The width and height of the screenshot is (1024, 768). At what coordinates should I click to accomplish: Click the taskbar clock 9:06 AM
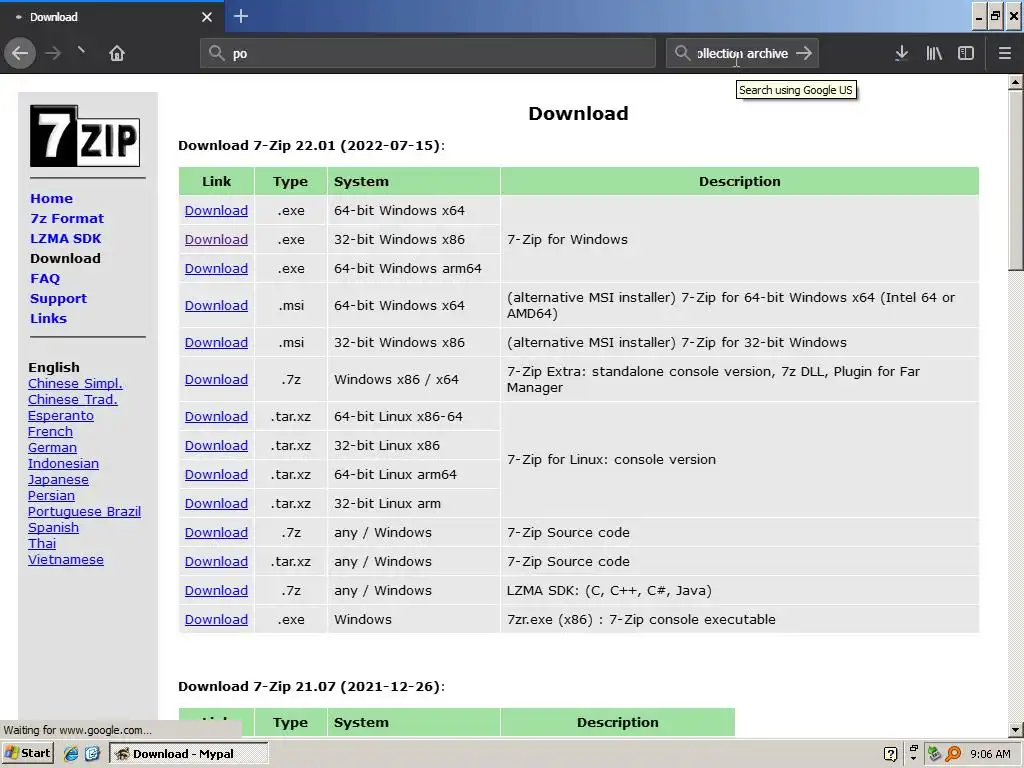[990, 754]
